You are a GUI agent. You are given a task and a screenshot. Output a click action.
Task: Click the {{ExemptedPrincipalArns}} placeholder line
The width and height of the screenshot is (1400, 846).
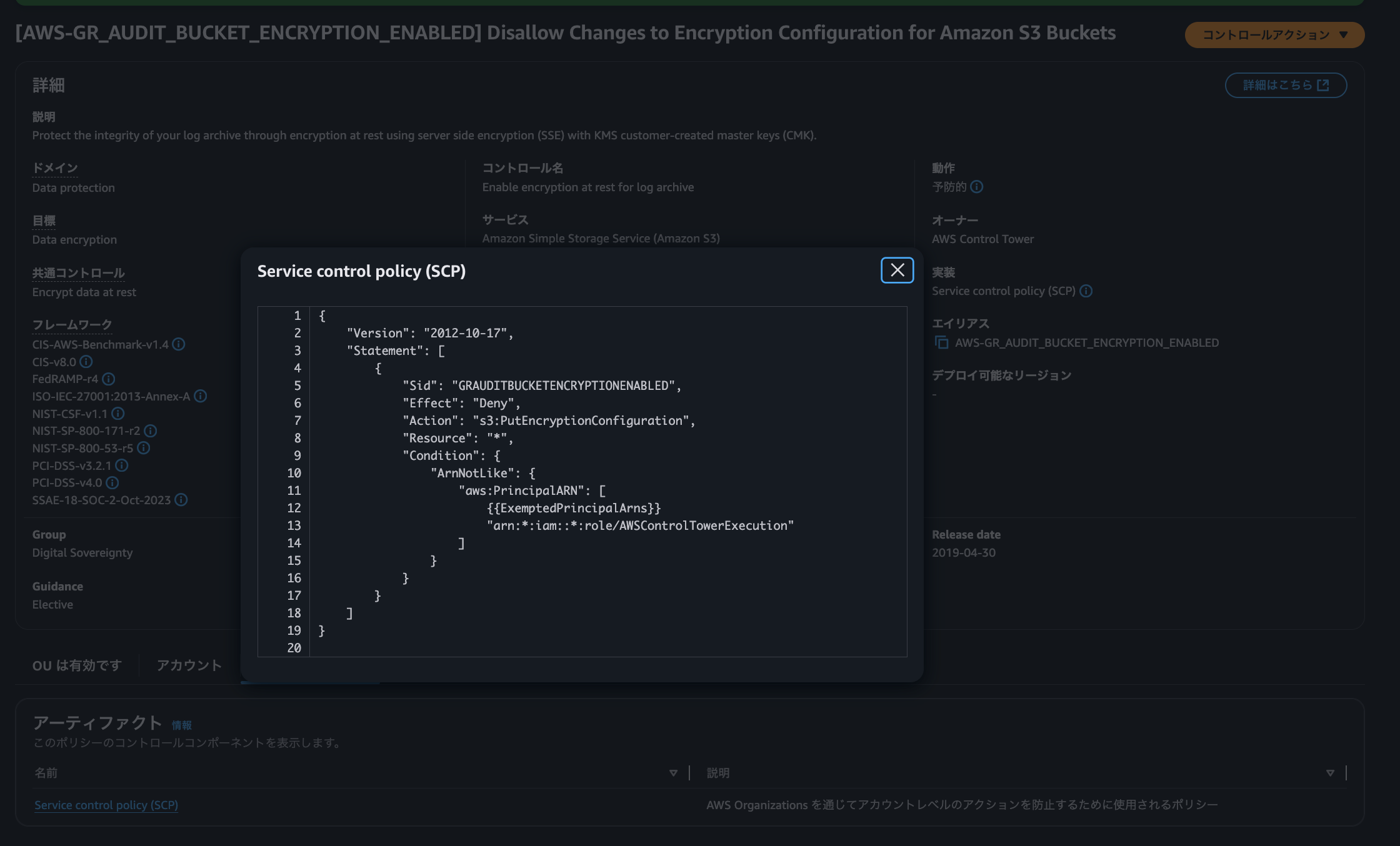coord(574,508)
